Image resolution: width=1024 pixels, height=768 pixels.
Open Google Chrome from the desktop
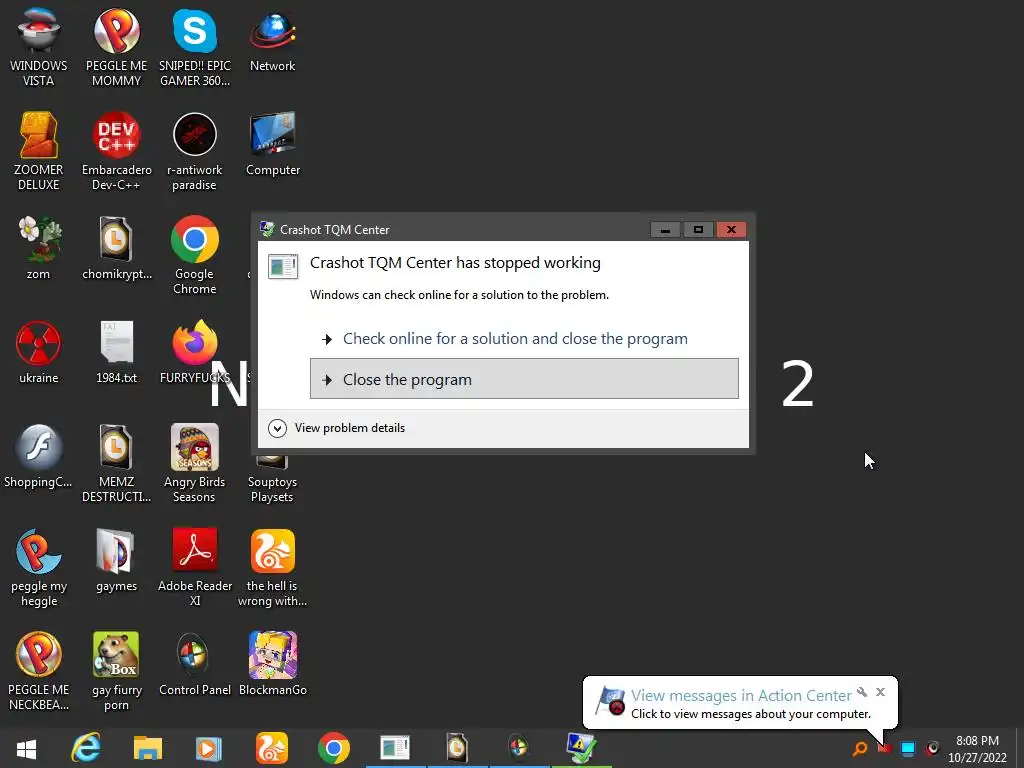tap(195, 255)
